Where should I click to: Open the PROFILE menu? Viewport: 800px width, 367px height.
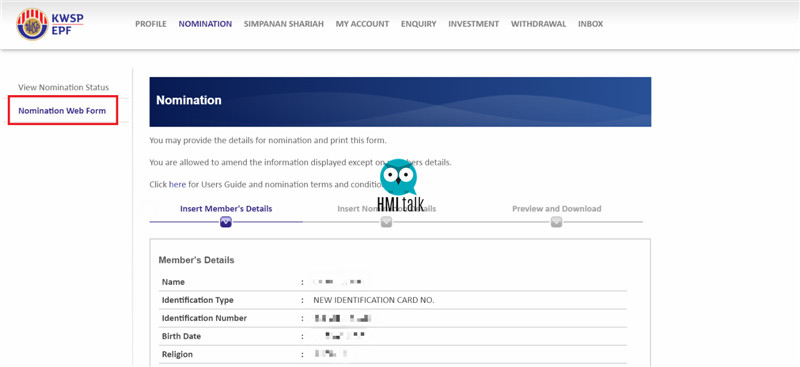point(151,24)
